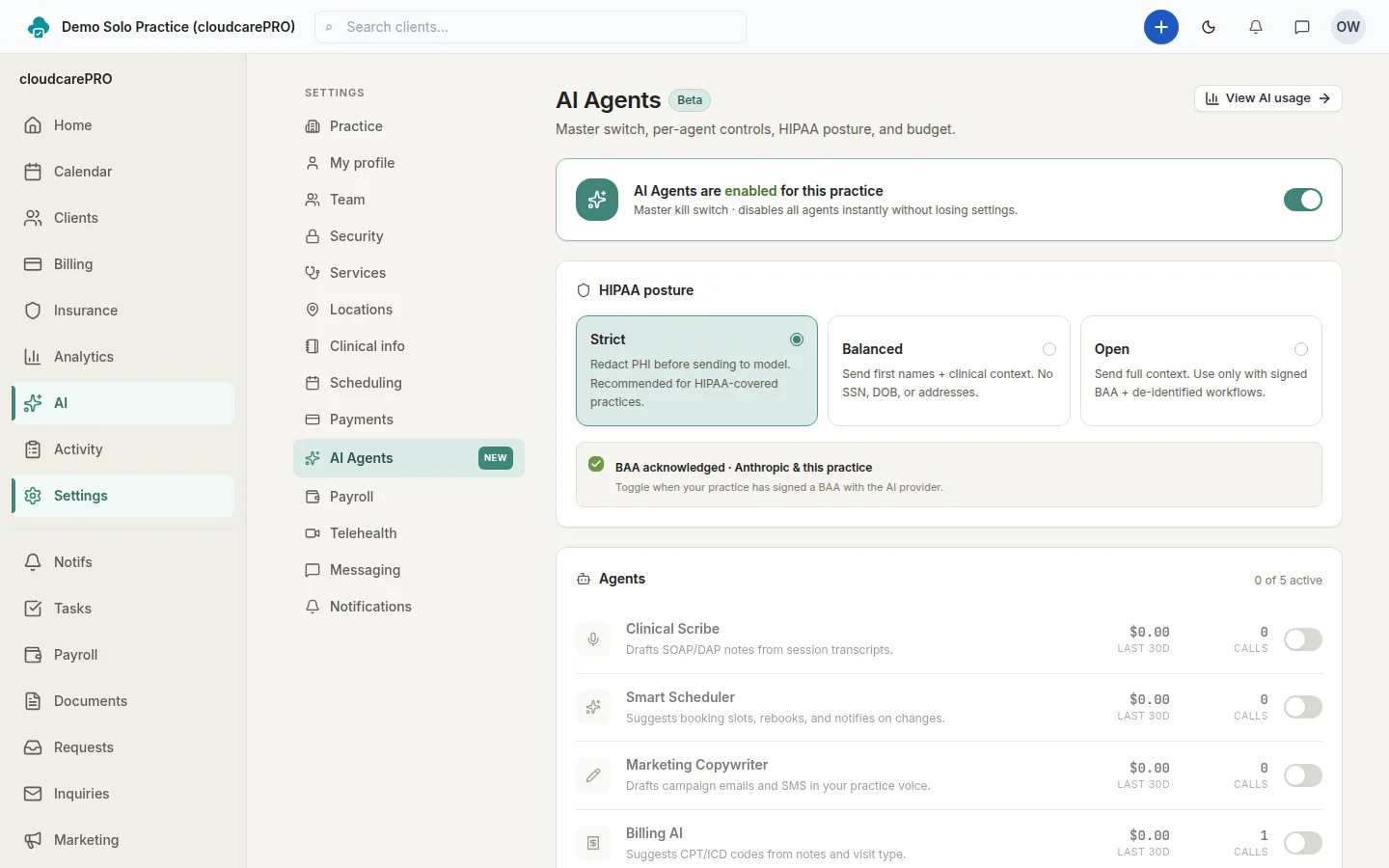Click the Demo Solo Practice title
This screenshot has height=868, width=1389.
(178, 27)
